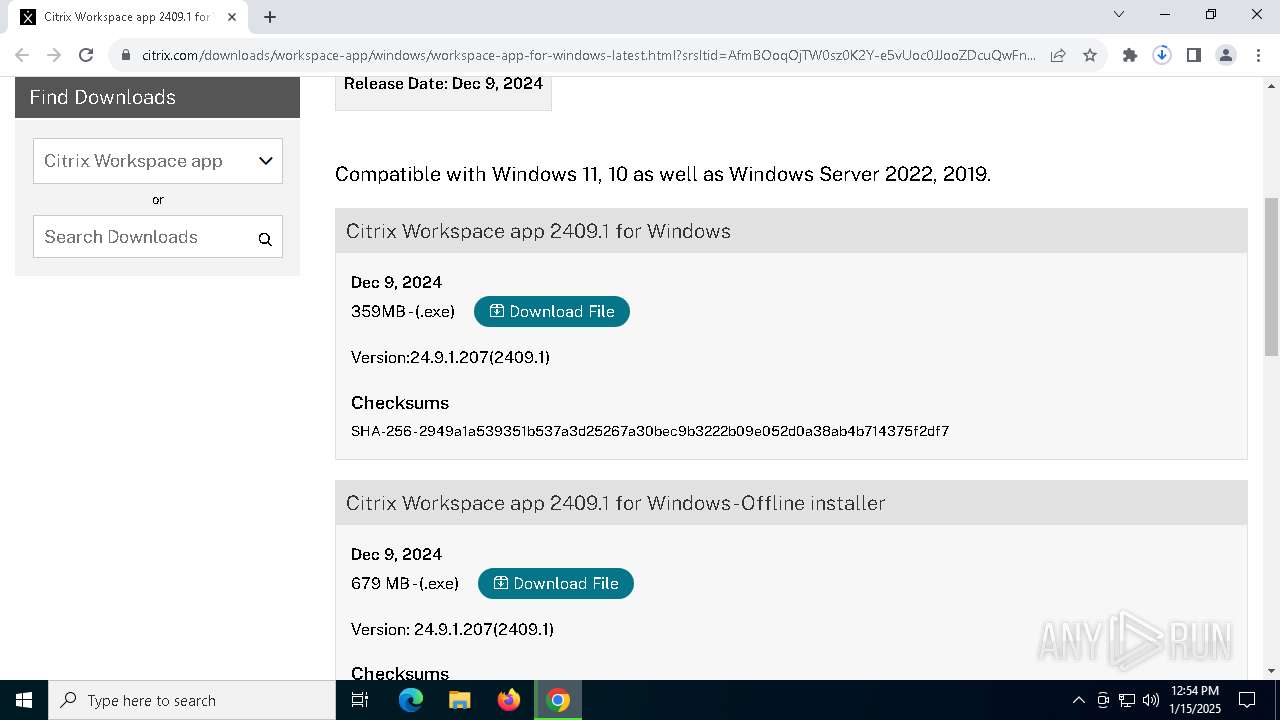The height and width of the screenshot is (720, 1280).
Task: Open the Chrome profile avatar
Action: click(1226, 56)
